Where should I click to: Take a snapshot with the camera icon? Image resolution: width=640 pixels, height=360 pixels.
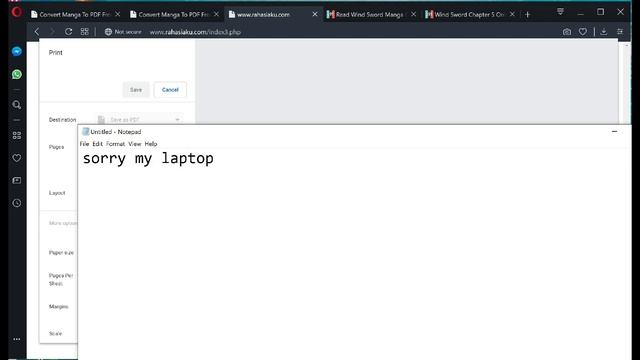coord(567,32)
